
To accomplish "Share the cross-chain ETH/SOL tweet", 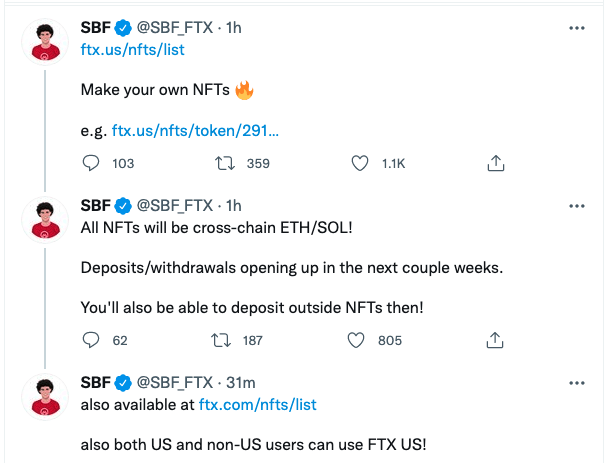I will click(494, 340).
